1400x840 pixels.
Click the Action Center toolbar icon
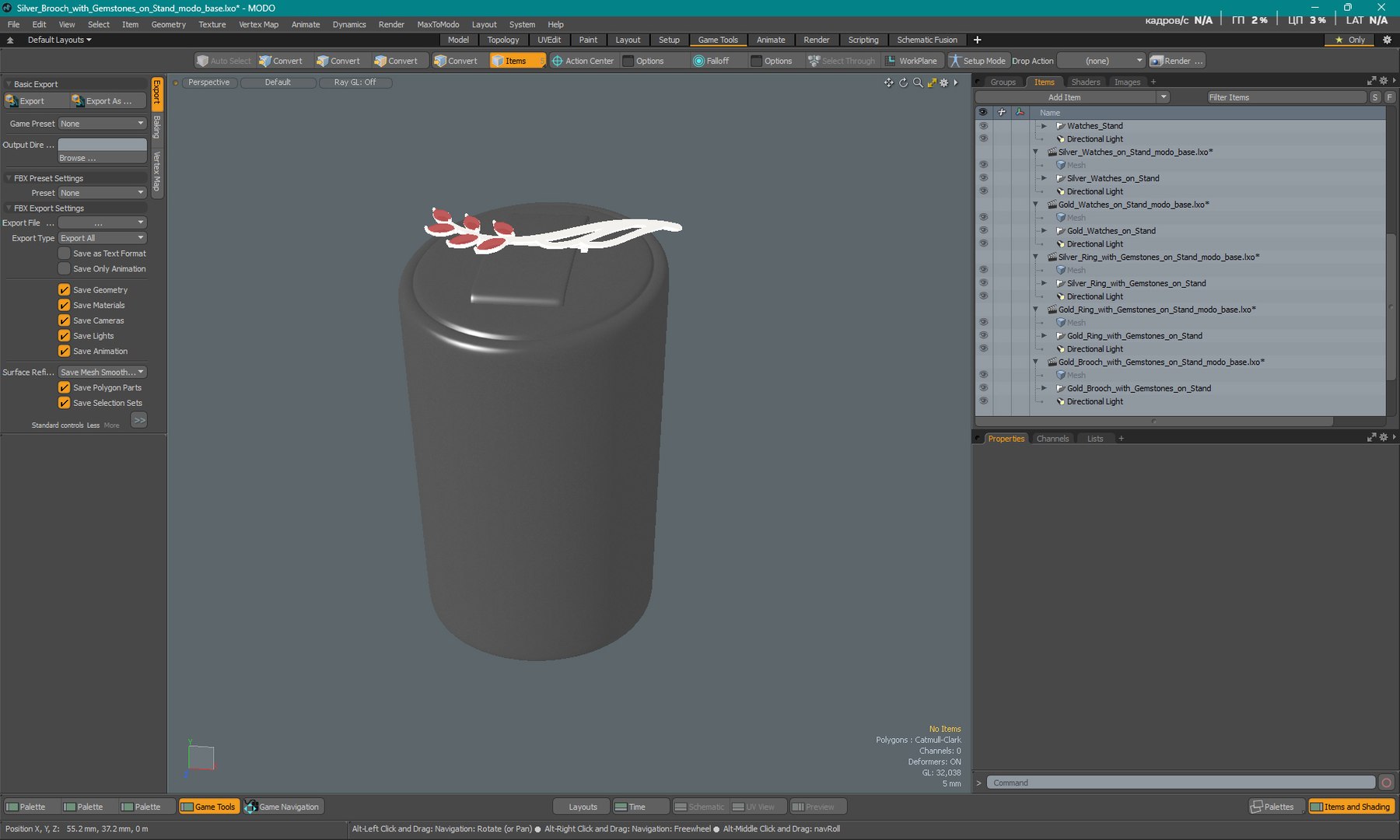point(557,61)
